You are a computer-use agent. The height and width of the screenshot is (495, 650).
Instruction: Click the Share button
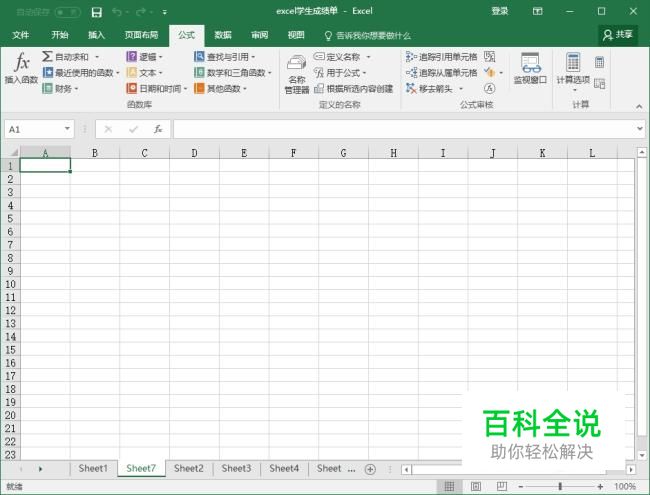point(618,35)
